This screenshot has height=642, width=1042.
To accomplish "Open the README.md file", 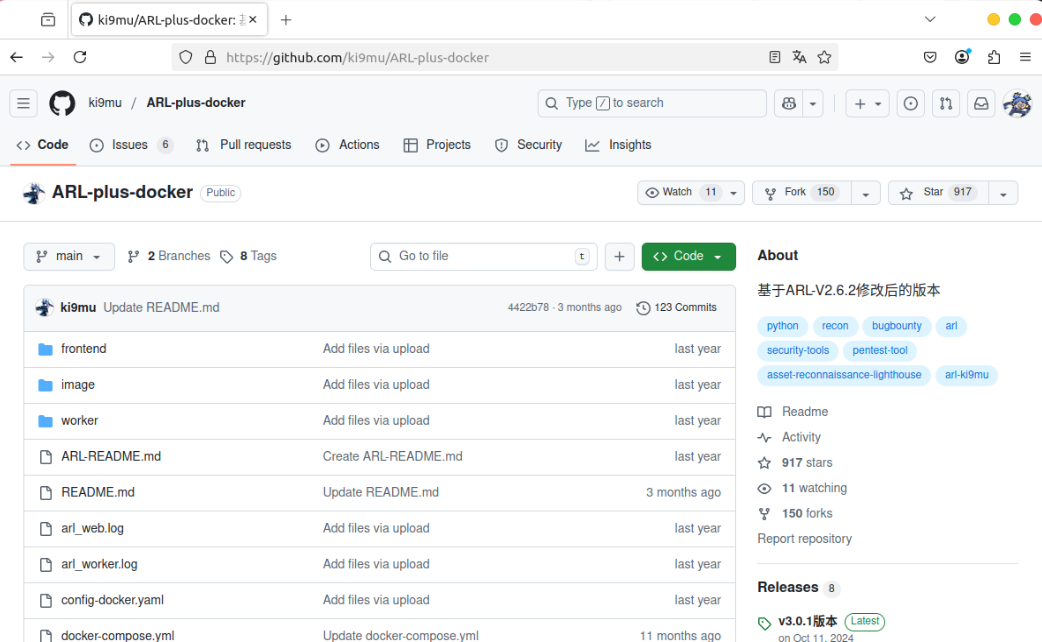I will (x=98, y=492).
